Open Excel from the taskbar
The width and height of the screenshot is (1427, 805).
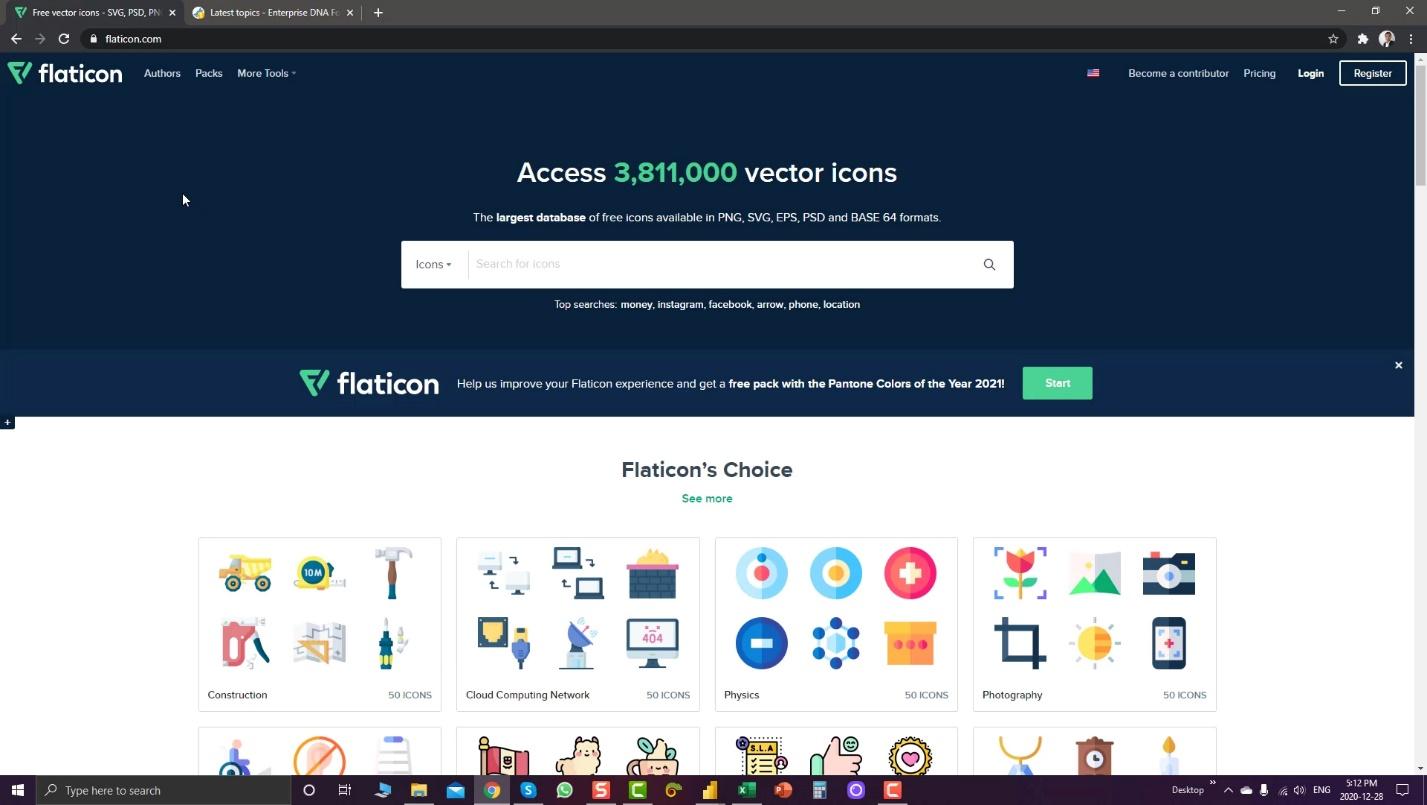pos(746,790)
